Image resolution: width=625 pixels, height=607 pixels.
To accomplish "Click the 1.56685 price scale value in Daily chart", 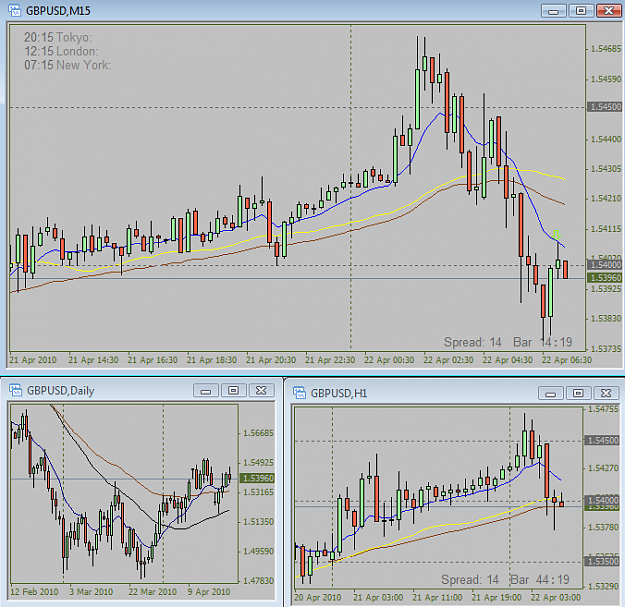I will tap(258, 433).
